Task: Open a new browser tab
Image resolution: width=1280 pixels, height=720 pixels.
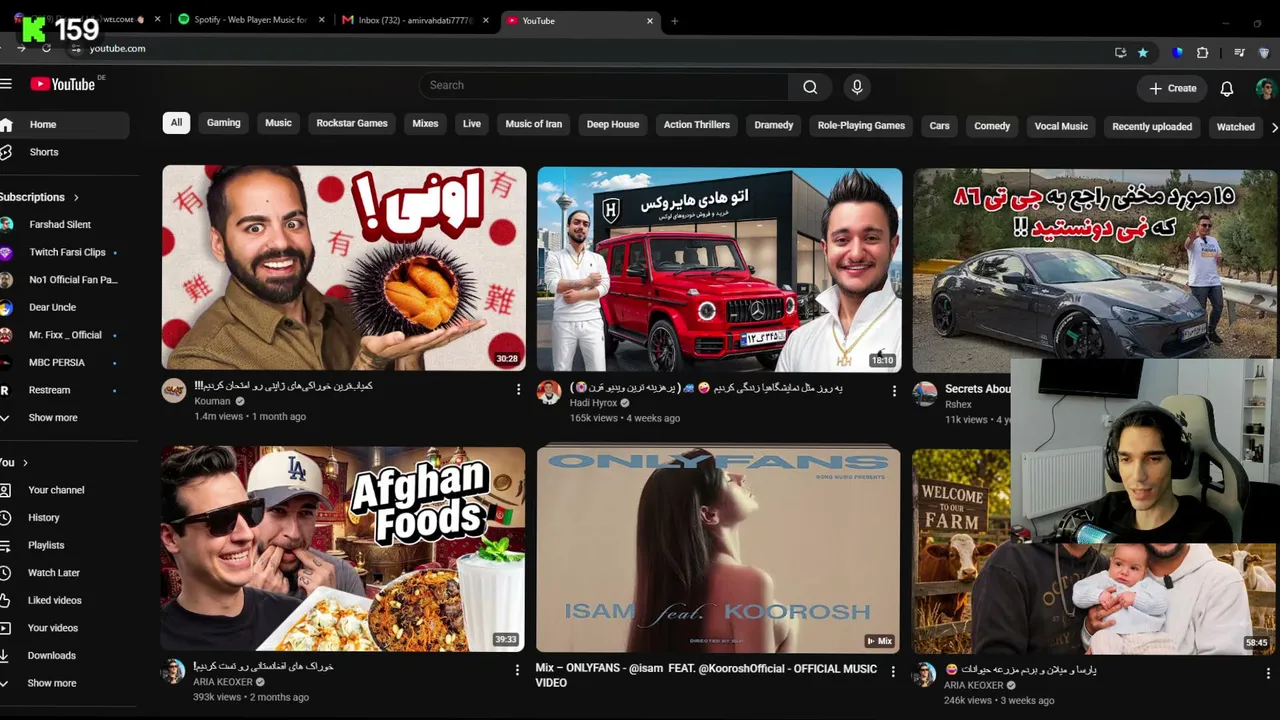Action: coord(674,21)
